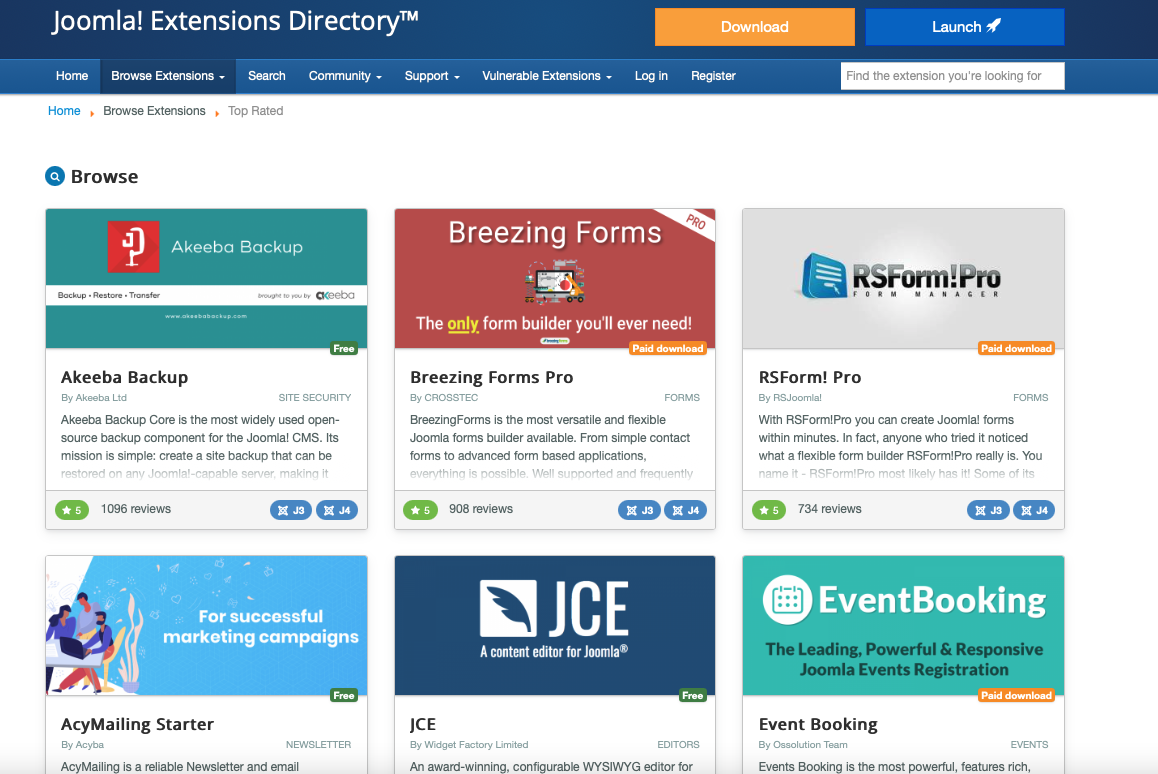Open the Log in menu item
Image resolution: width=1158 pixels, height=774 pixels.
(x=651, y=76)
